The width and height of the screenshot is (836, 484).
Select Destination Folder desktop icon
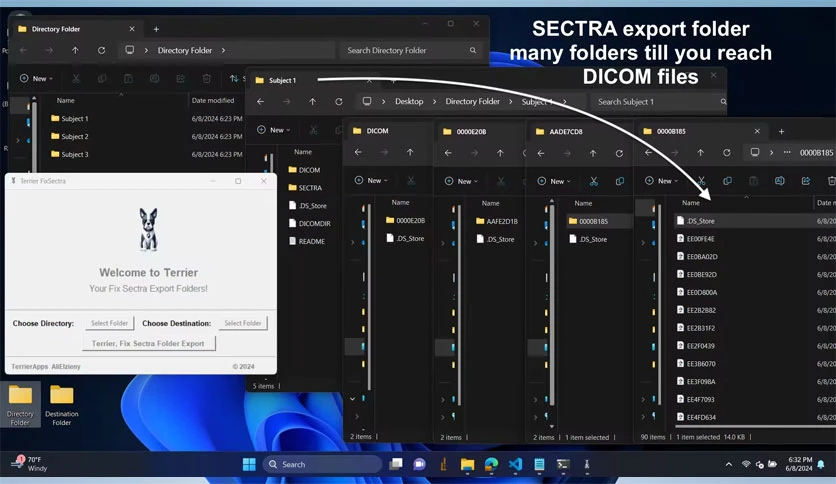pos(61,405)
